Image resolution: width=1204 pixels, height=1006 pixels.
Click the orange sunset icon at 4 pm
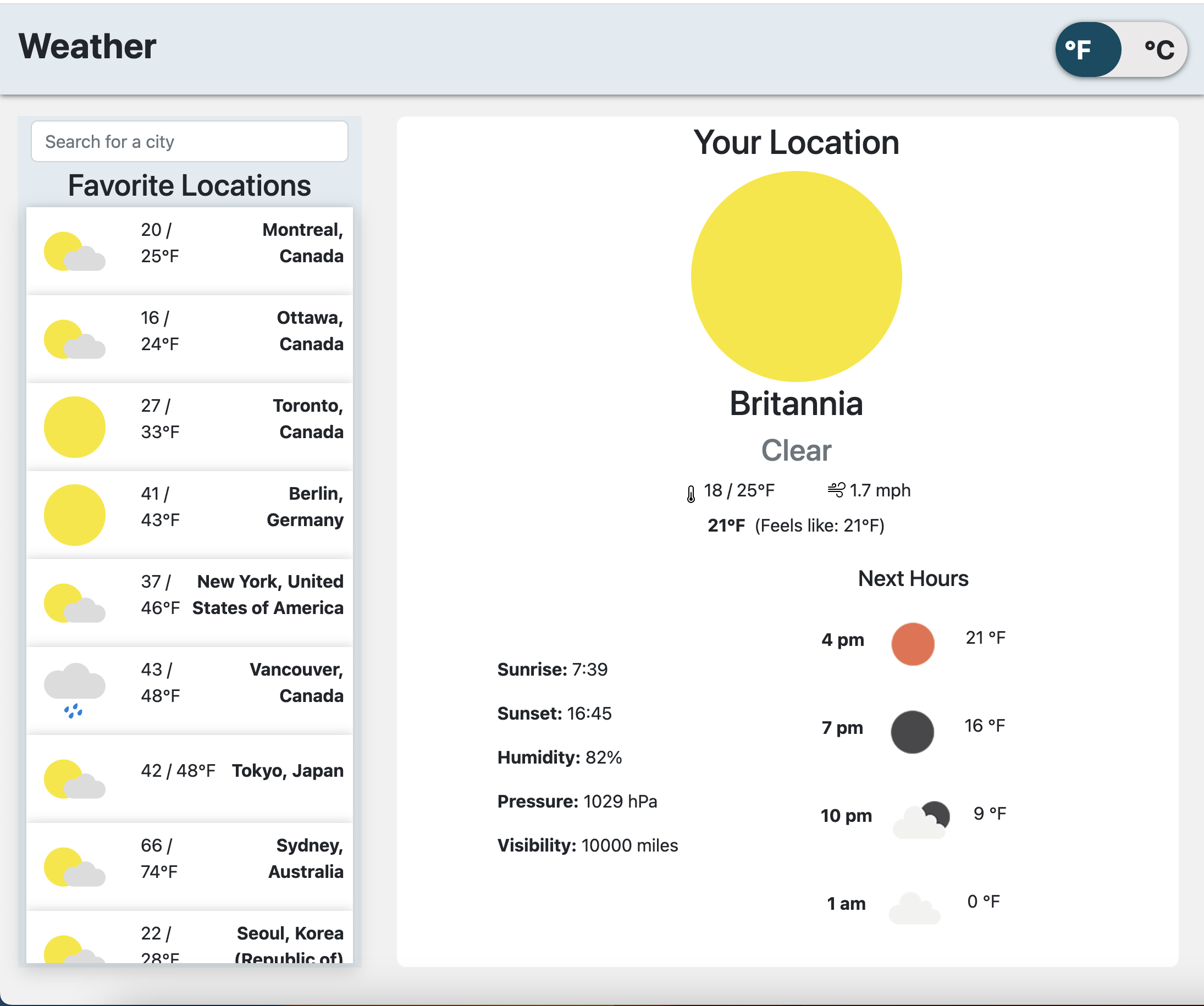[x=912, y=644]
